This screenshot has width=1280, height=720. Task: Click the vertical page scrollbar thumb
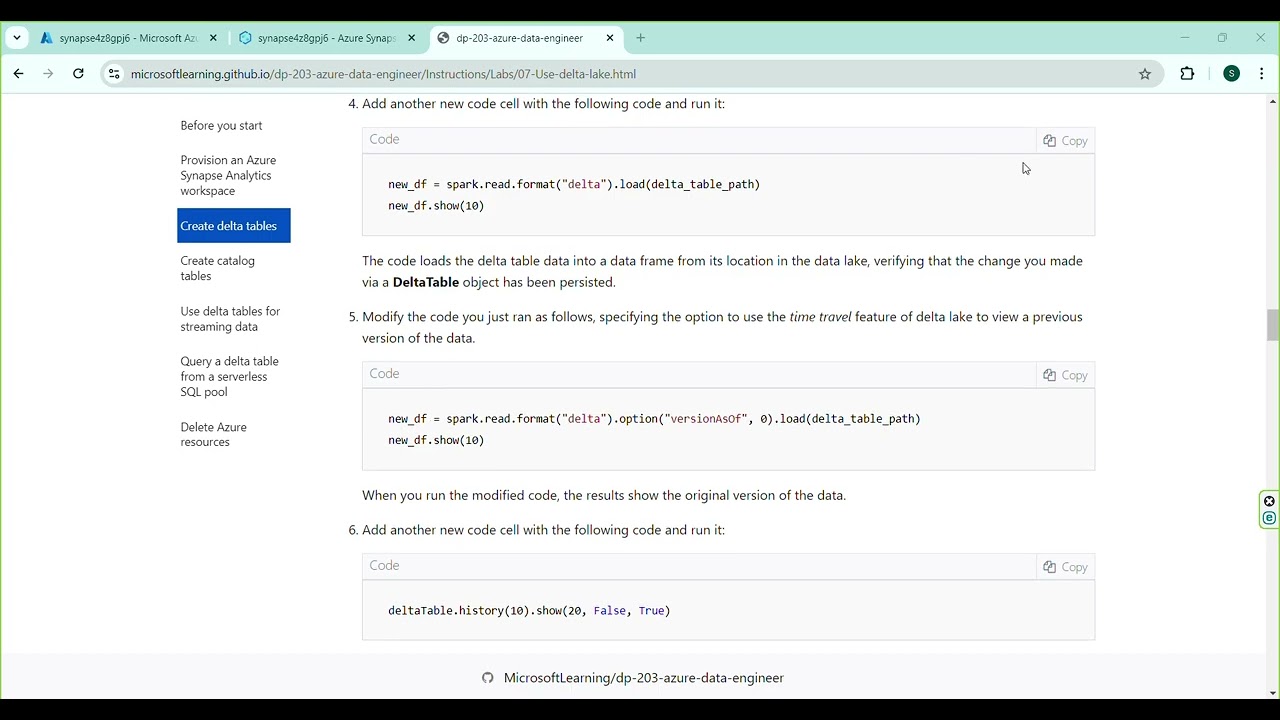[1272, 325]
